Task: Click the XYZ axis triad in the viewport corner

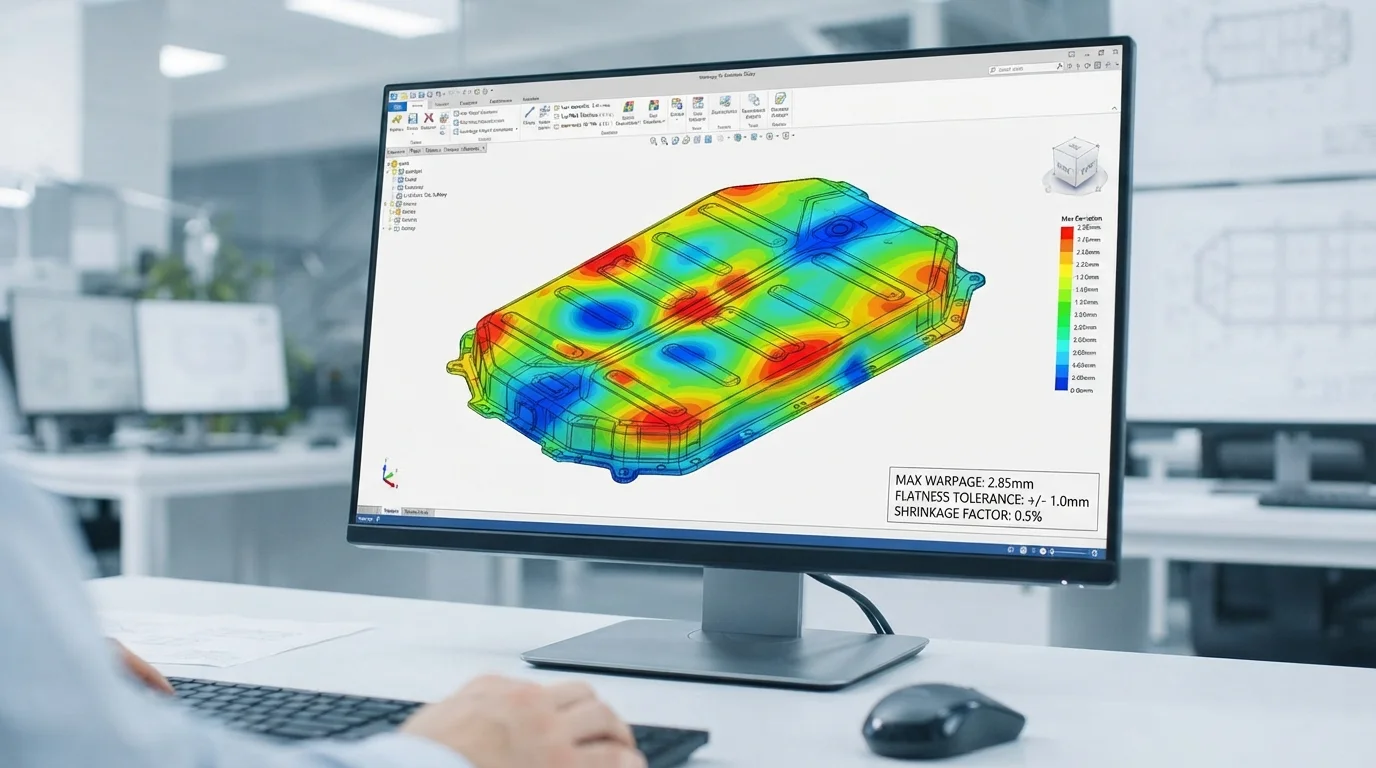Action: point(388,474)
